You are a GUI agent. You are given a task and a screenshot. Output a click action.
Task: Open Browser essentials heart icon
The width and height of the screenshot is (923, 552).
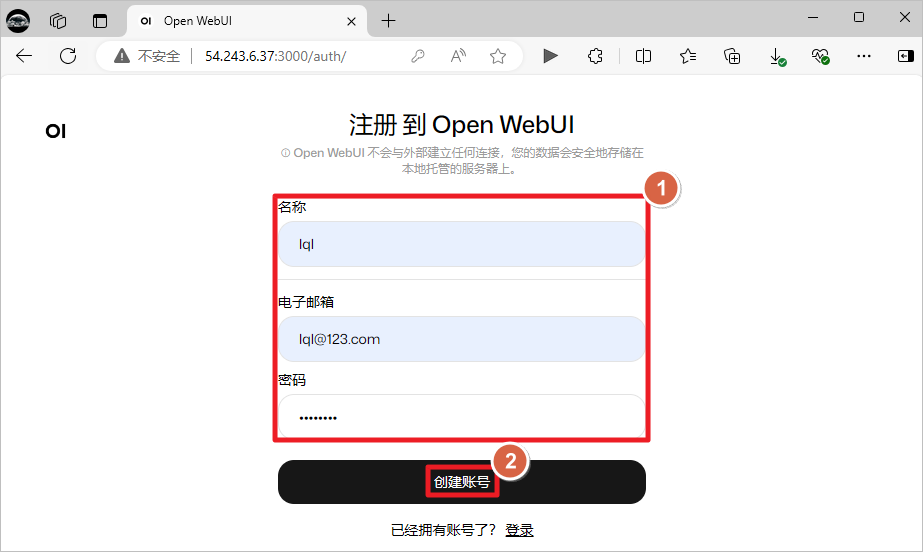coord(821,56)
